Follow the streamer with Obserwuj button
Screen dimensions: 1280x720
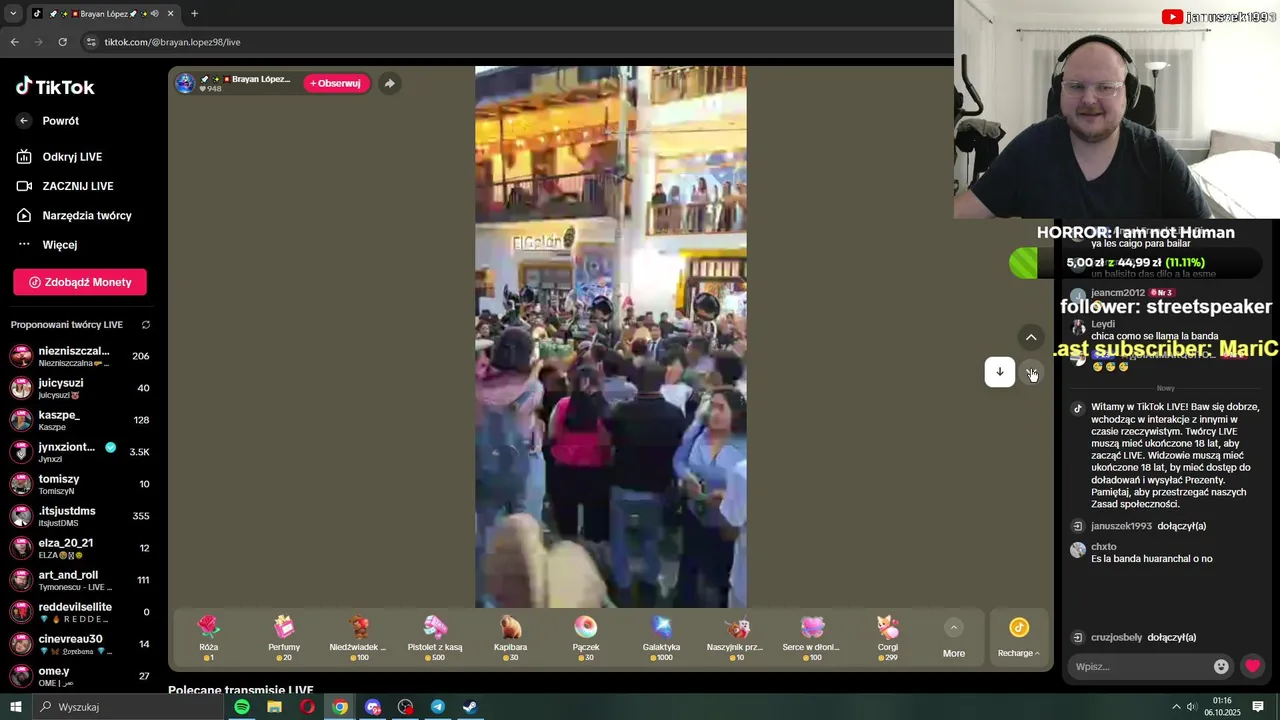(x=336, y=83)
